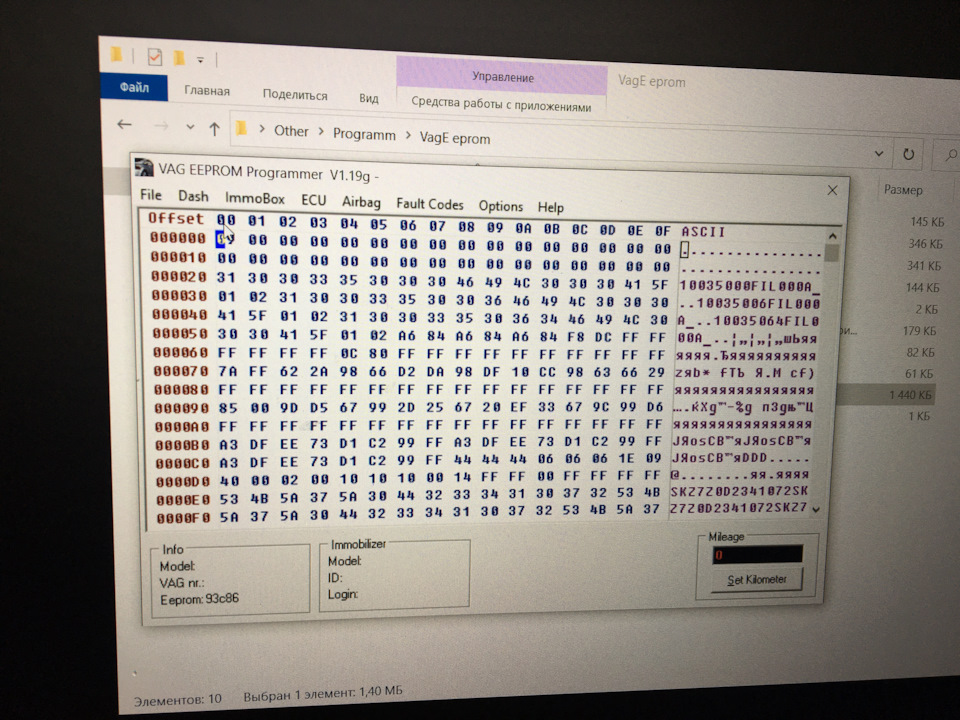Click the Explorer search icon
The height and width of the screenshot is (720, 960).
(x=950, y=156)
